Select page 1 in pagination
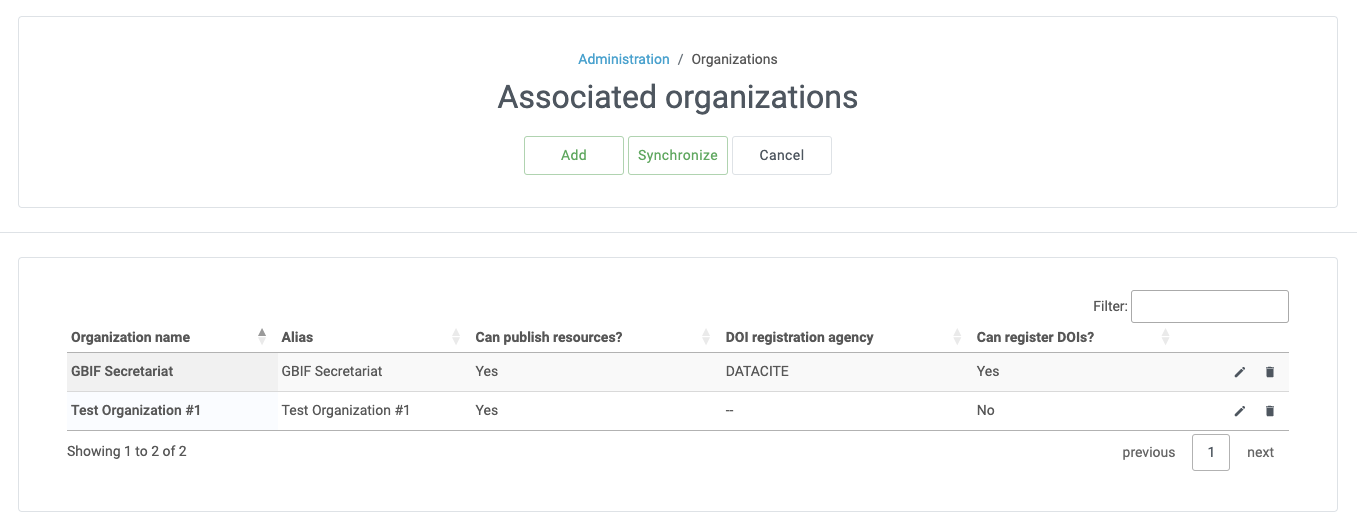Viewport: 1357px width, 529px height. pos(1210,452)
